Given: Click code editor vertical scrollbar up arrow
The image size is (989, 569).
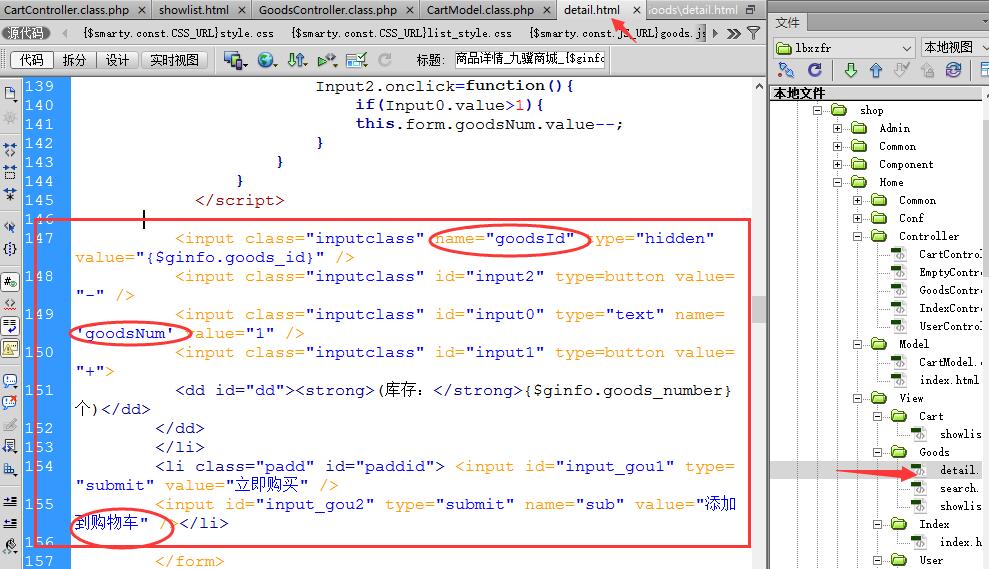Looking at the screenshot, I should click(x=759, y=86).
